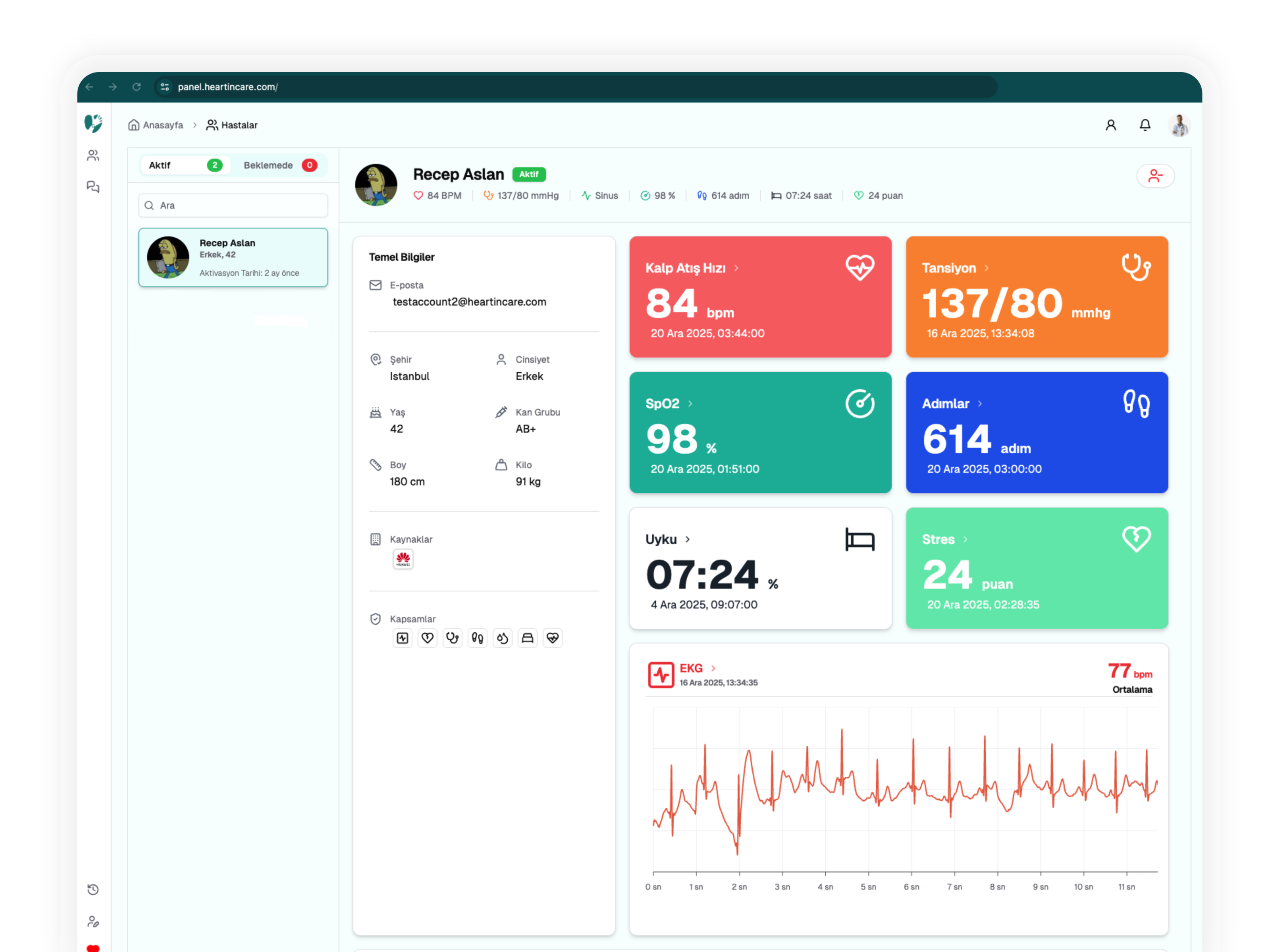Open the Uyku details via its chevron
Screen dimensions: 1280x952
(x=688, y=539)
